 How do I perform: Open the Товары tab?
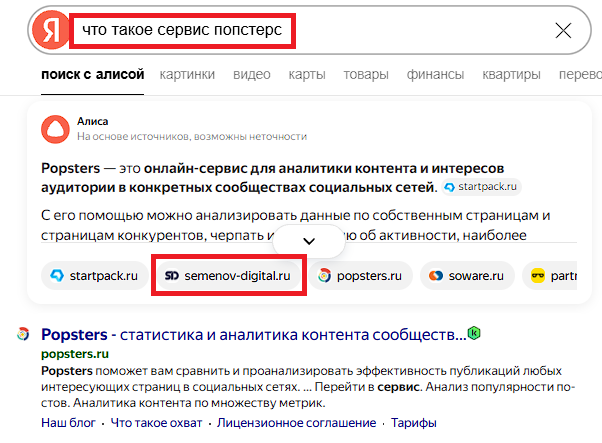(x=366, y=74)
